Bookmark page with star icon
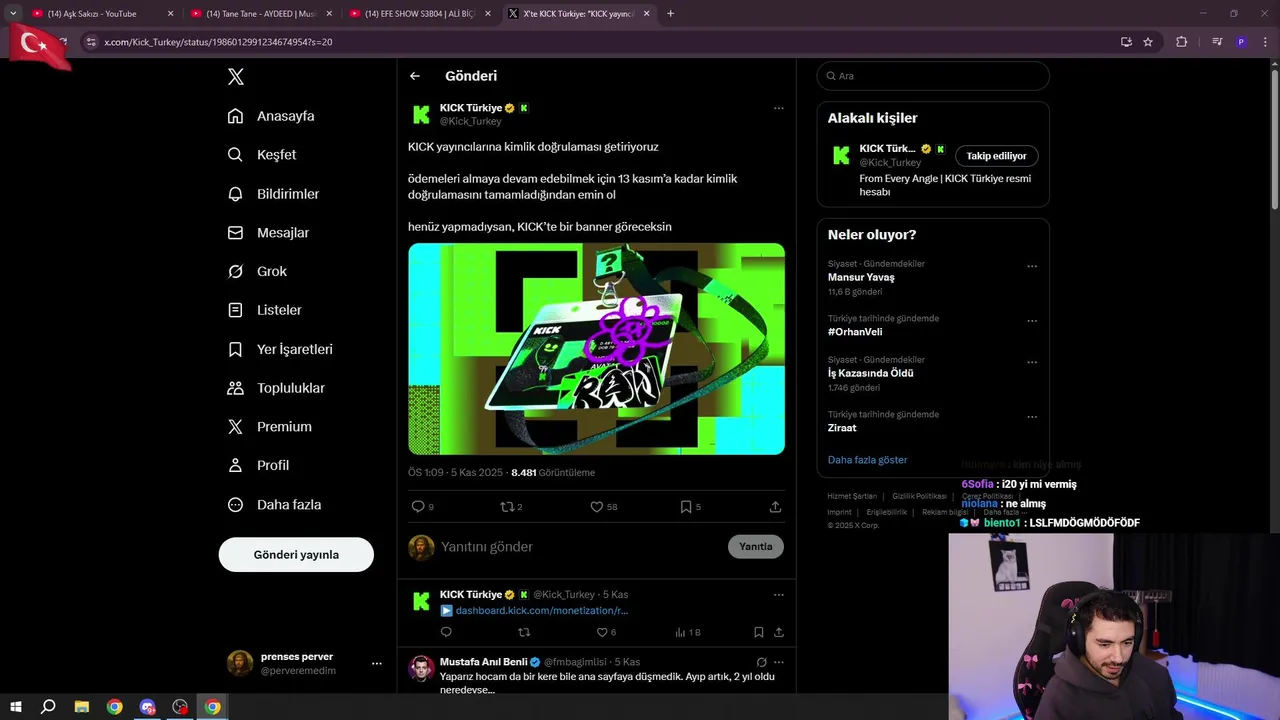This screenshot has height=720, width=1280. point(1148,42)
